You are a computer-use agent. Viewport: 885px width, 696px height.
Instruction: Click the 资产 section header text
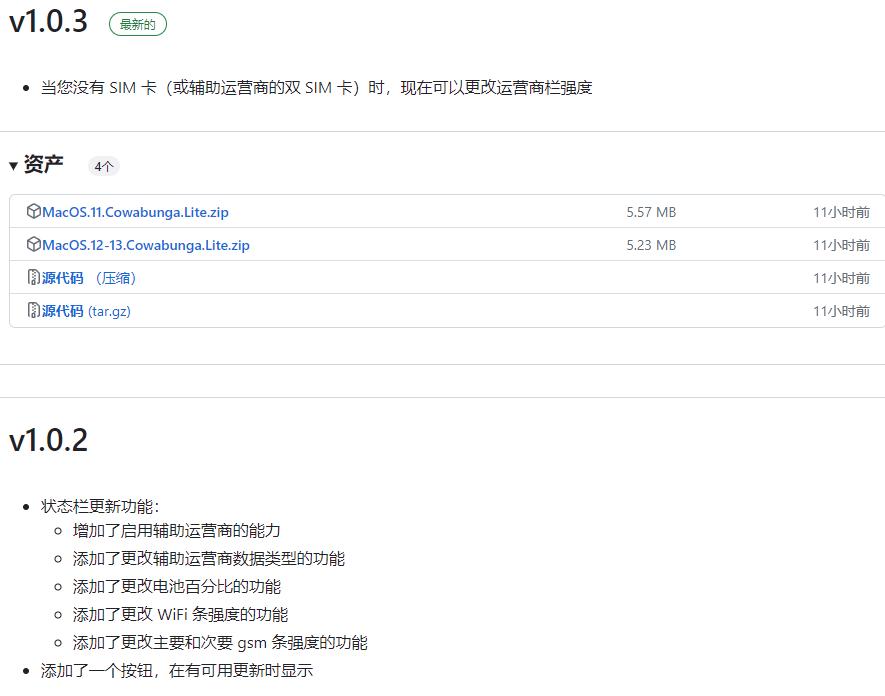[x=44, y=165]
